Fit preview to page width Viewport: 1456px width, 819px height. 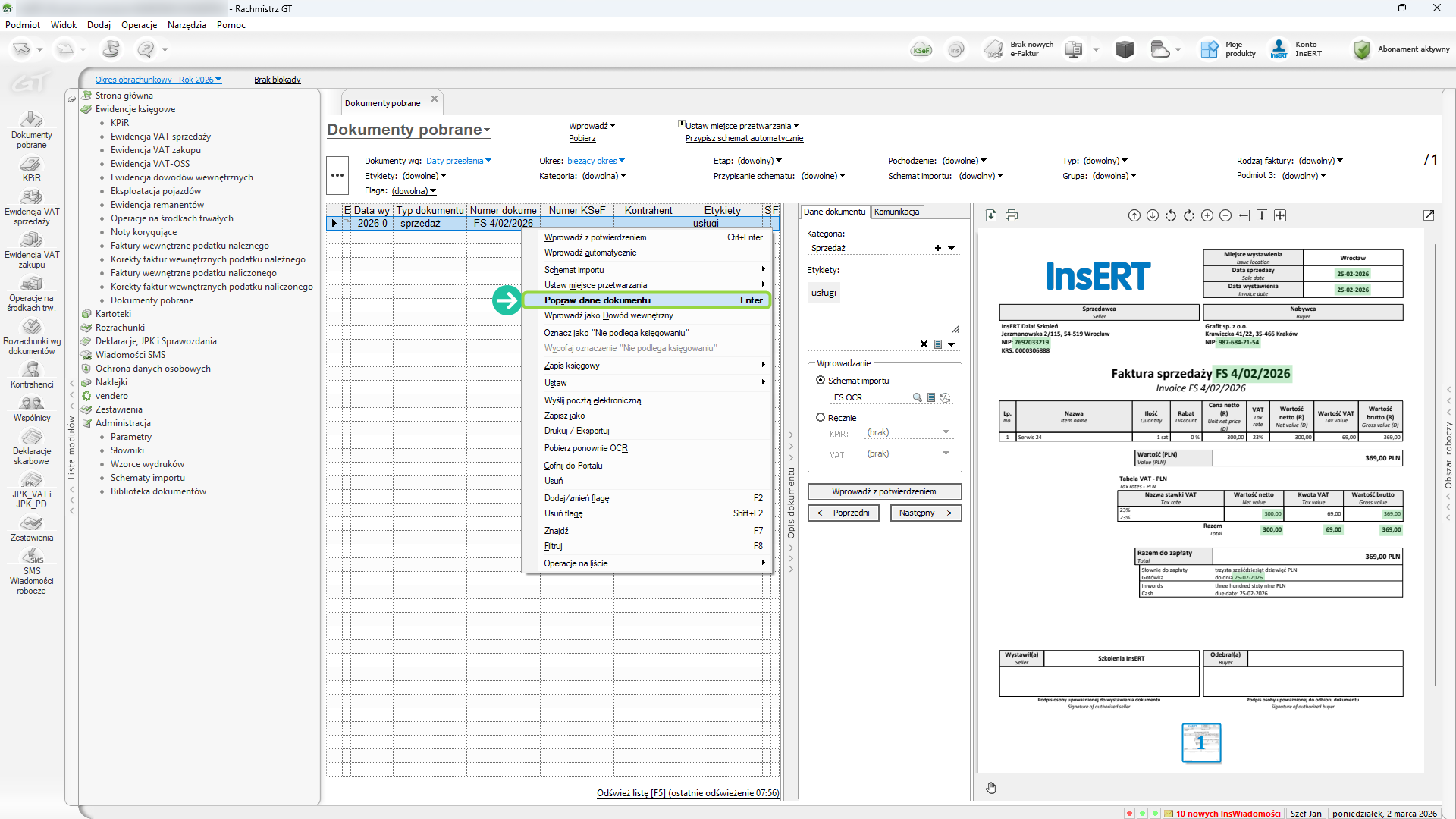pyautogui.click(x=1244, y=216)
